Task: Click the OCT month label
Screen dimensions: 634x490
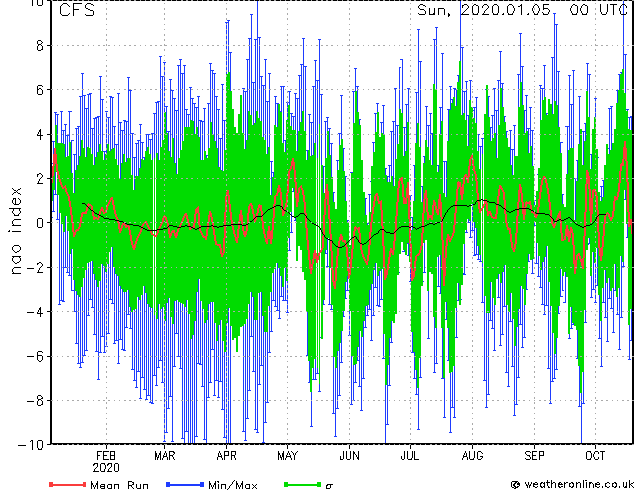Action: pyautogui.click(x=595, y=456)
